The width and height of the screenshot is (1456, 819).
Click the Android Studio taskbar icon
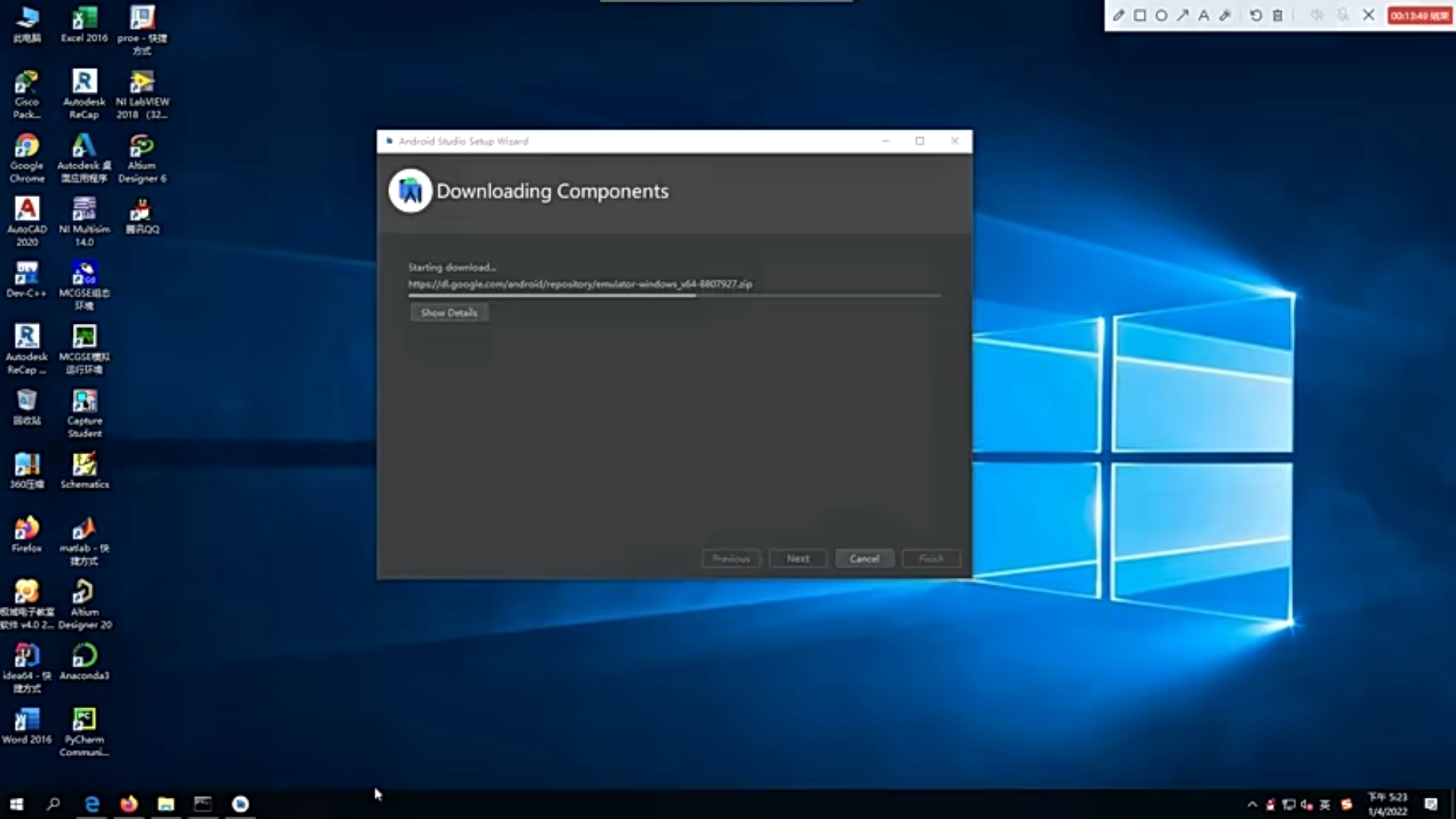tap(240, 804)
